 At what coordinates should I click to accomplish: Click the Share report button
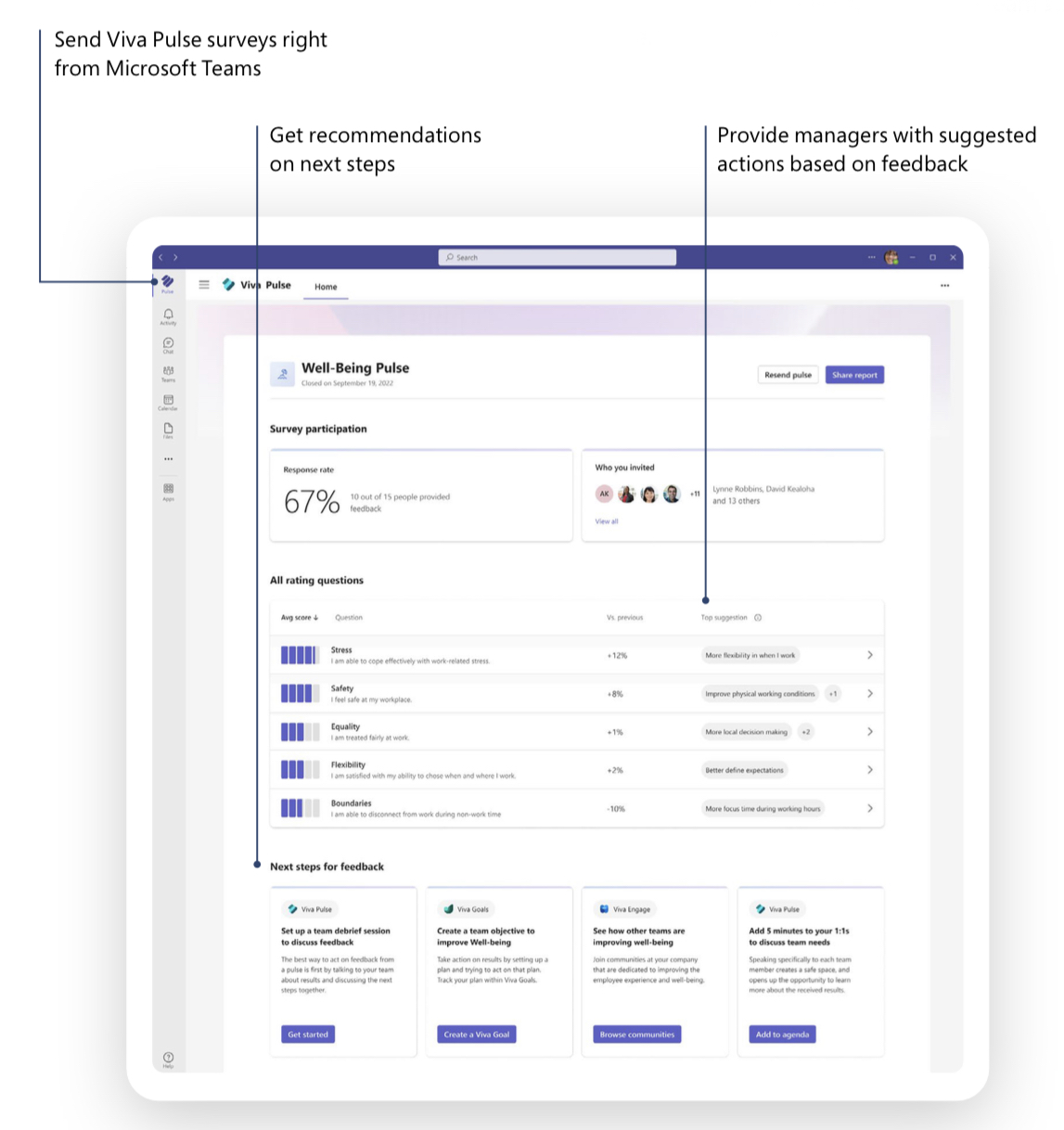(854, 375)
